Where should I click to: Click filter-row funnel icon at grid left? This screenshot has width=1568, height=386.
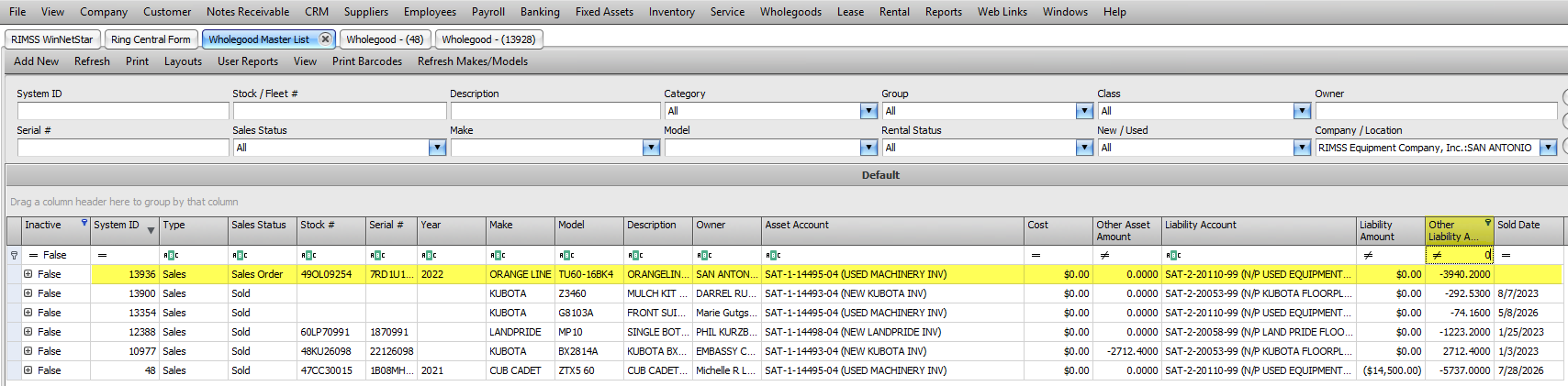[14, 256]
